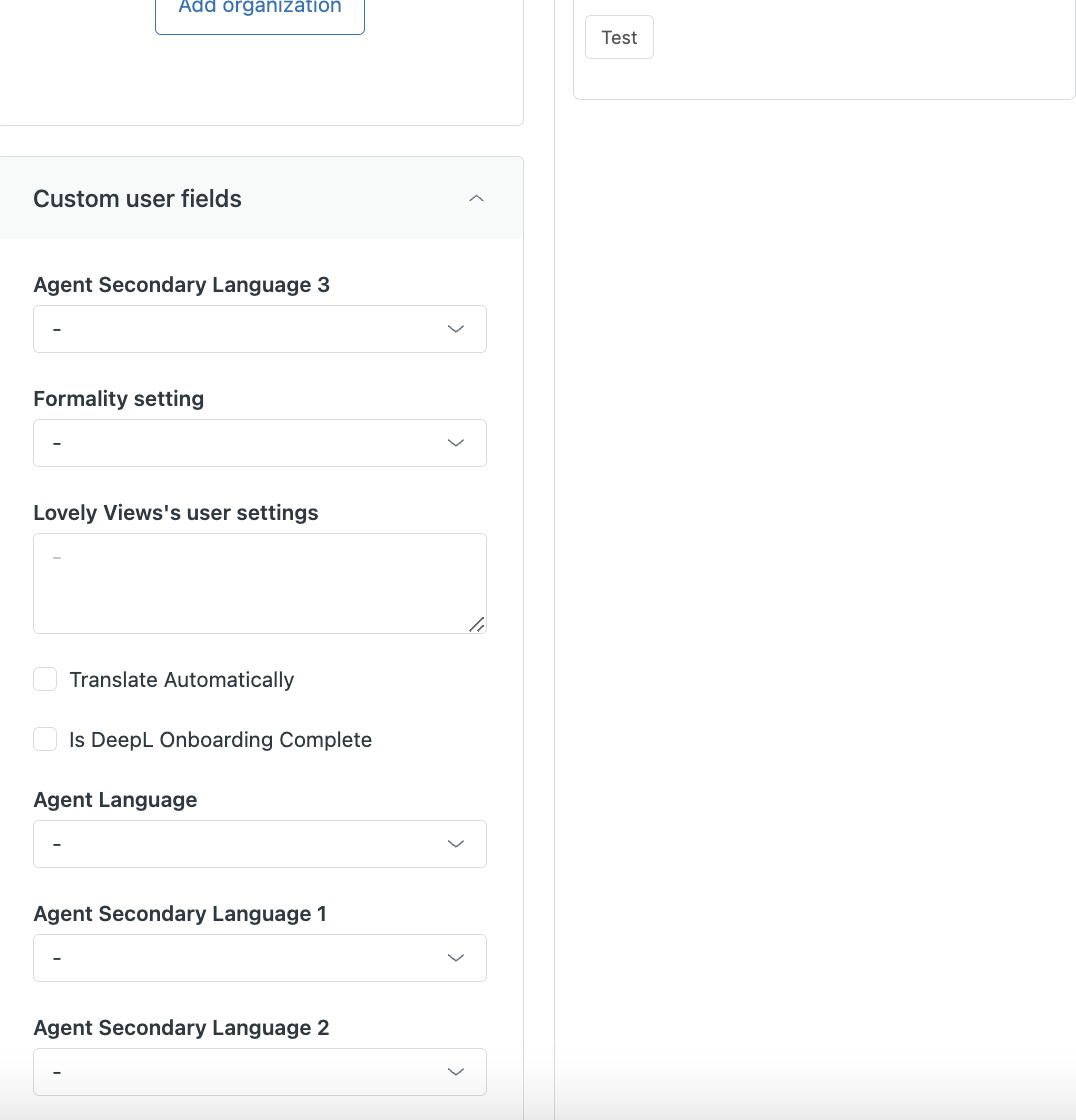Click the Lovely Views's user settings label
1076x1120 pixels.
click(176, 513)
